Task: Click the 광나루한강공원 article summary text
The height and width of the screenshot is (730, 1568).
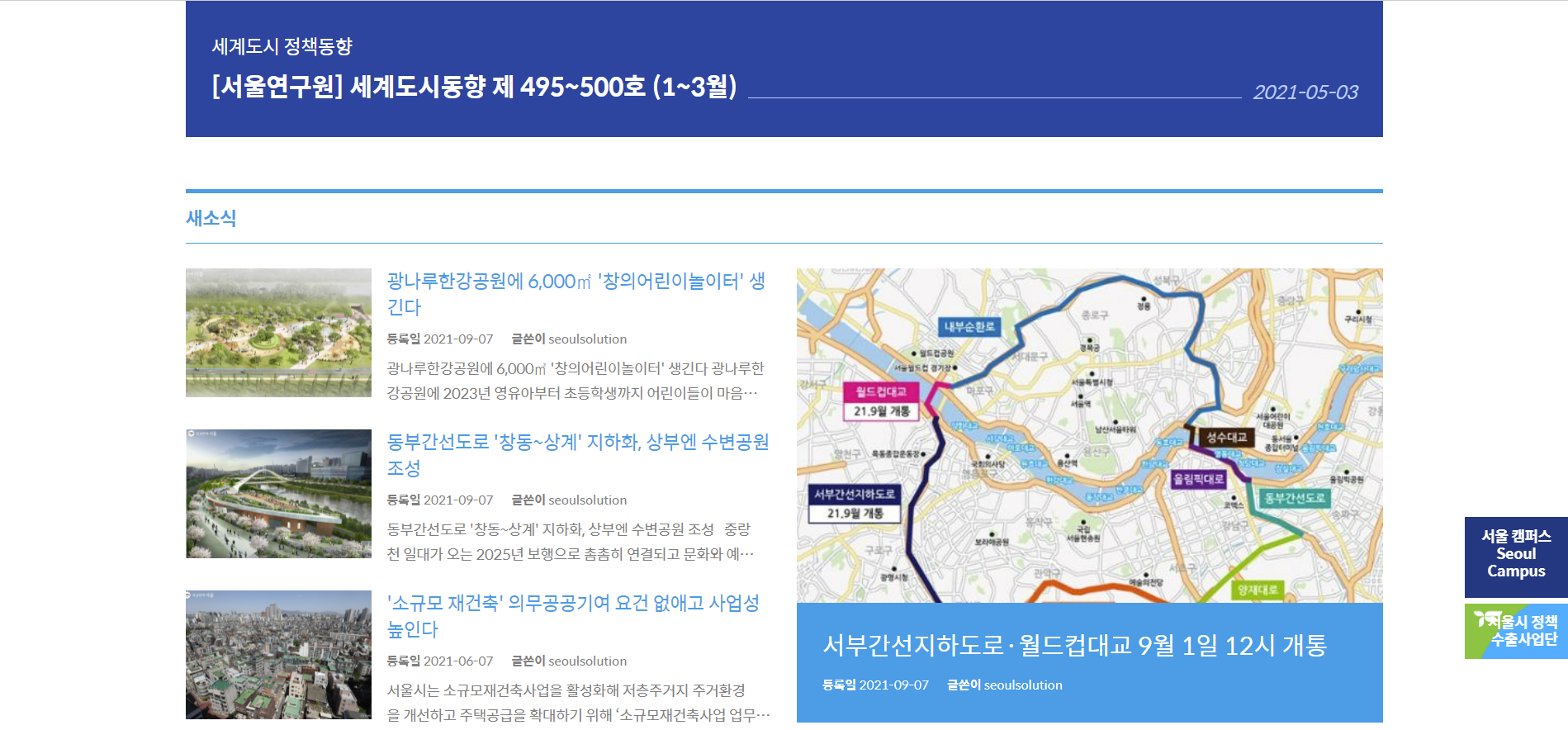Action: click(x=575, y=381)
